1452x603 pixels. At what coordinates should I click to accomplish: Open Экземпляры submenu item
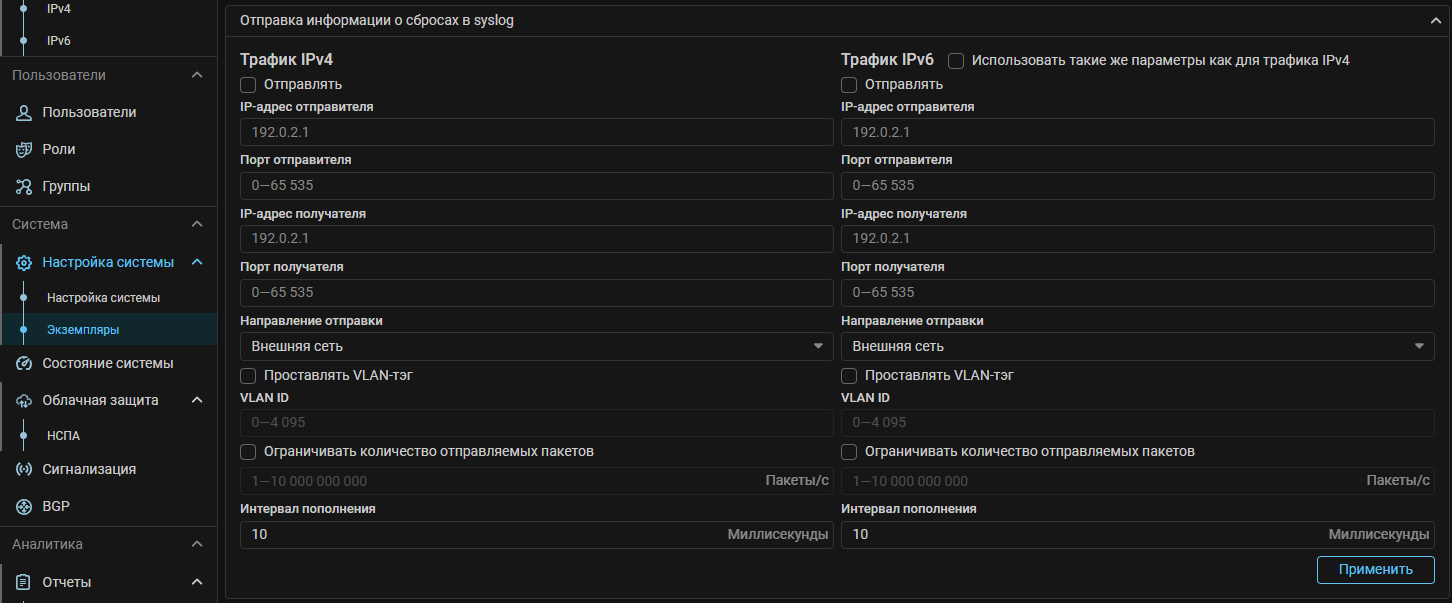point(83,330)
